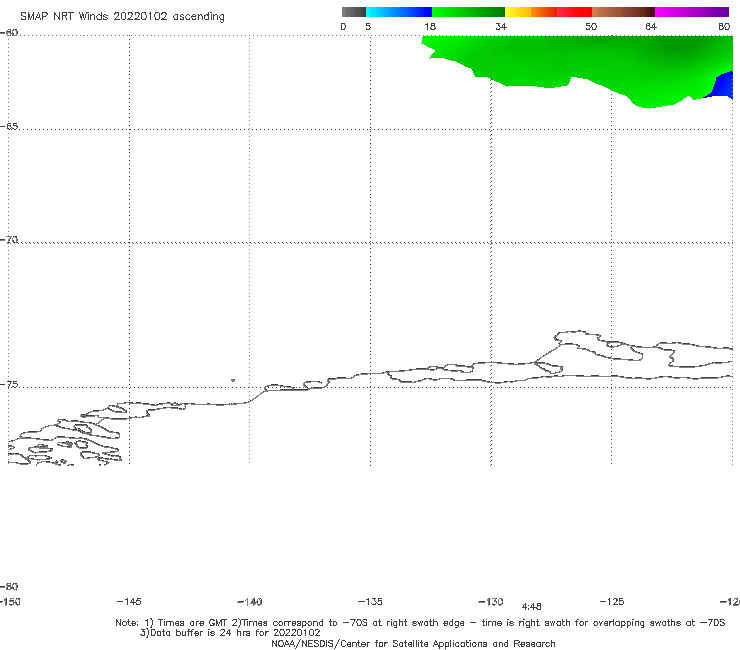Click the latitude label '-75'
Image resolution: width=740 pixels, height=650 pixels.
coord(9,385)
